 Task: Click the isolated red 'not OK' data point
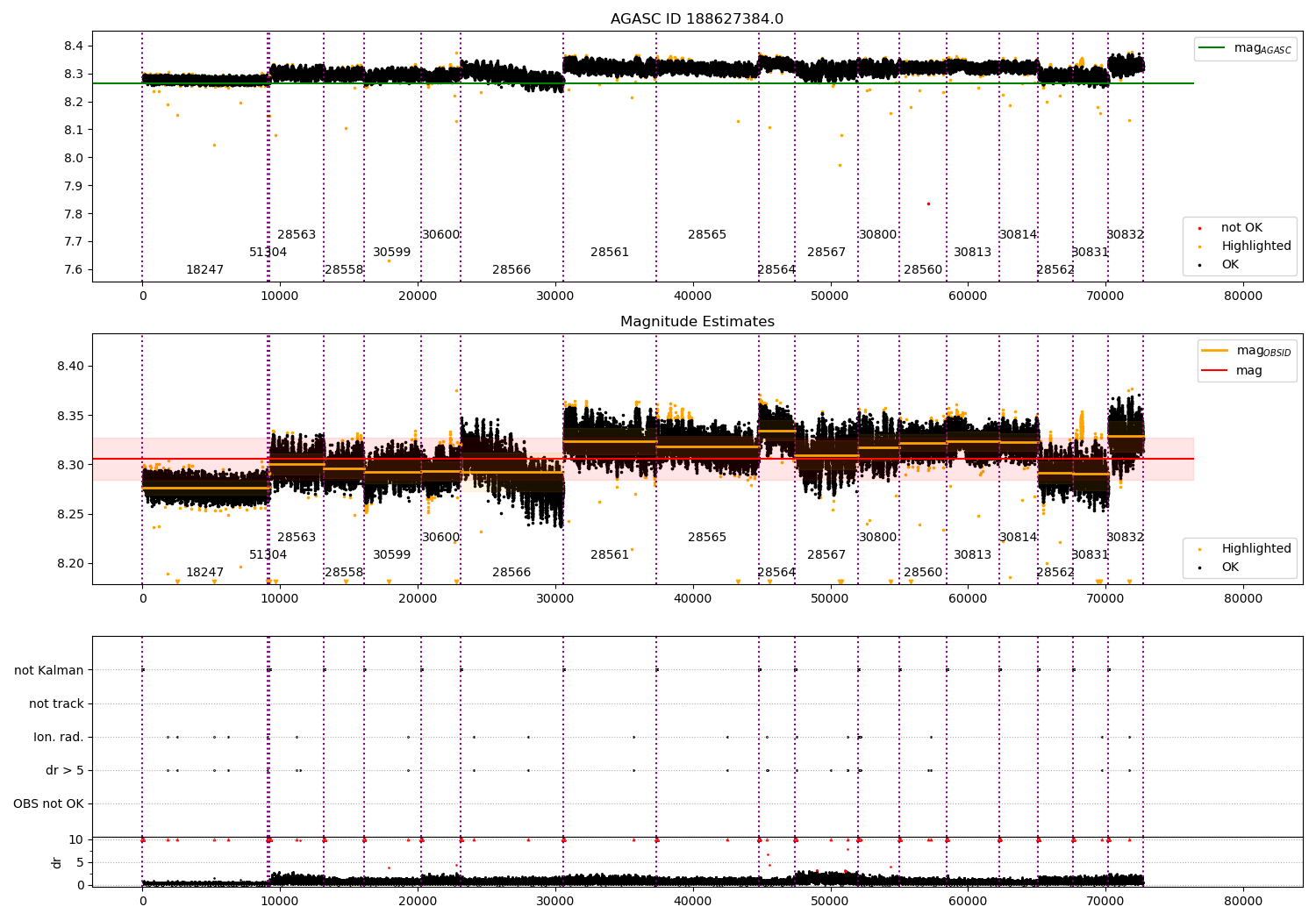pyautogui.click(x=928, y=203)
